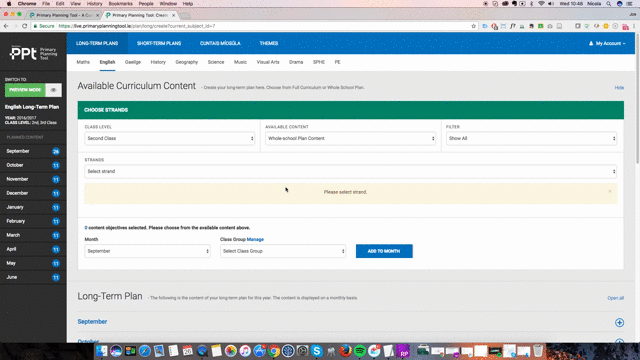
Task: Open the Filter 'Show All' dropdown
Action: pyautogui.click(x=531, y=138)
